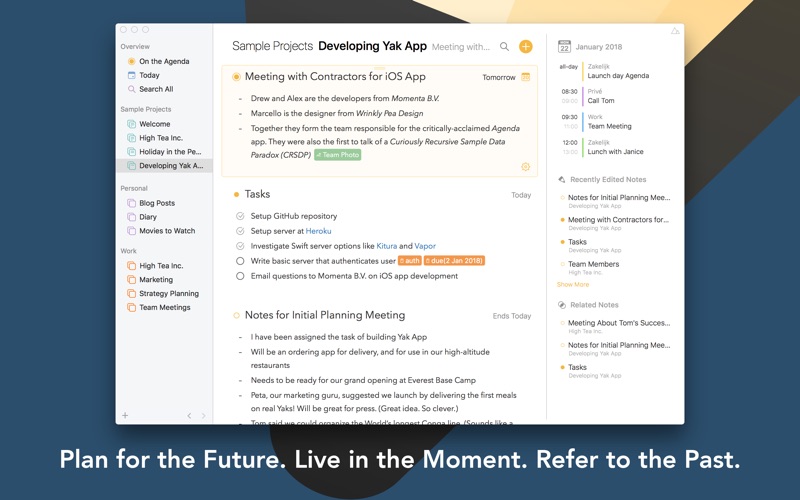Click Today date on Tasks note
This screenshot has height=500, width=800.
click(521, 195)
